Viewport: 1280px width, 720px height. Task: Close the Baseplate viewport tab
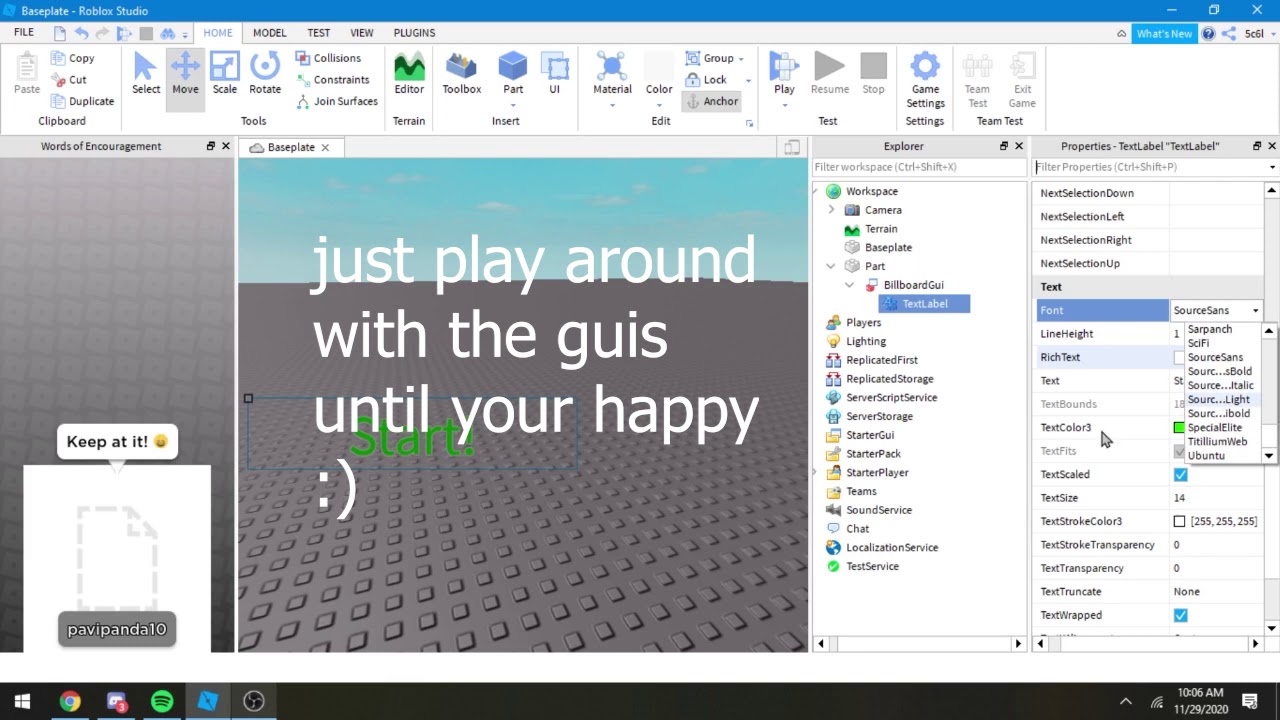click(x=325, y=147)
